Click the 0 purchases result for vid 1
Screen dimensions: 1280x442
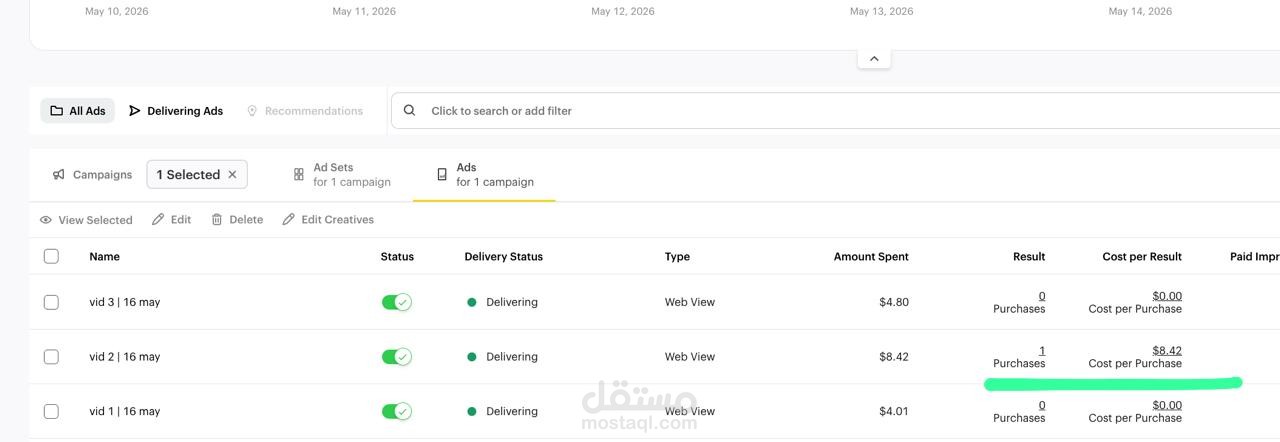coord(1042,406)
